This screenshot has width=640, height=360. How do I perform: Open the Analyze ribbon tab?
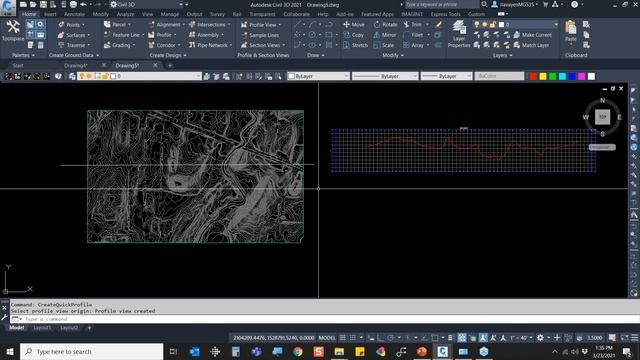pos(125,14)
